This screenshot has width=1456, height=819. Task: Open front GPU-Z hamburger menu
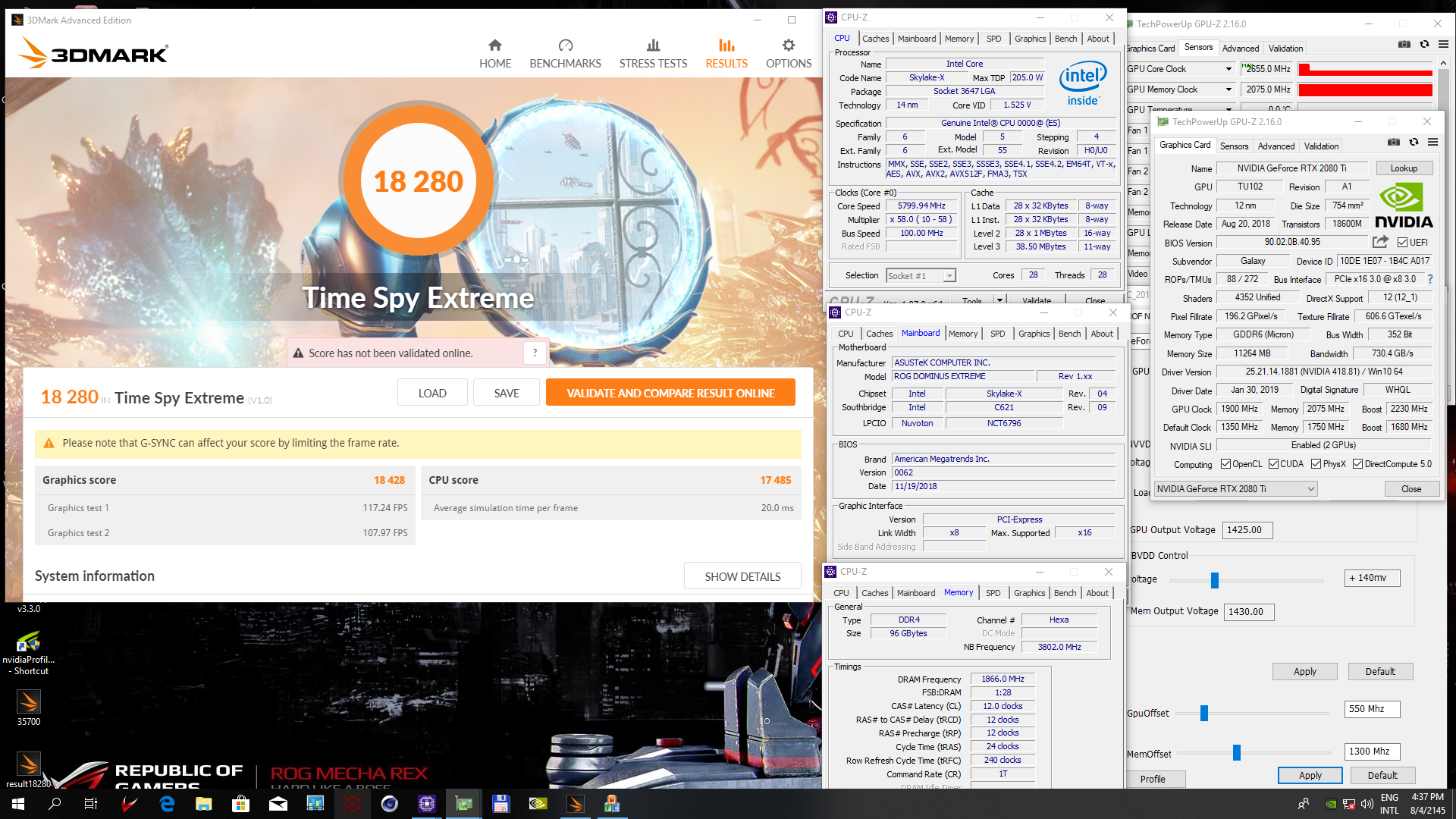tap(1432, 142)
